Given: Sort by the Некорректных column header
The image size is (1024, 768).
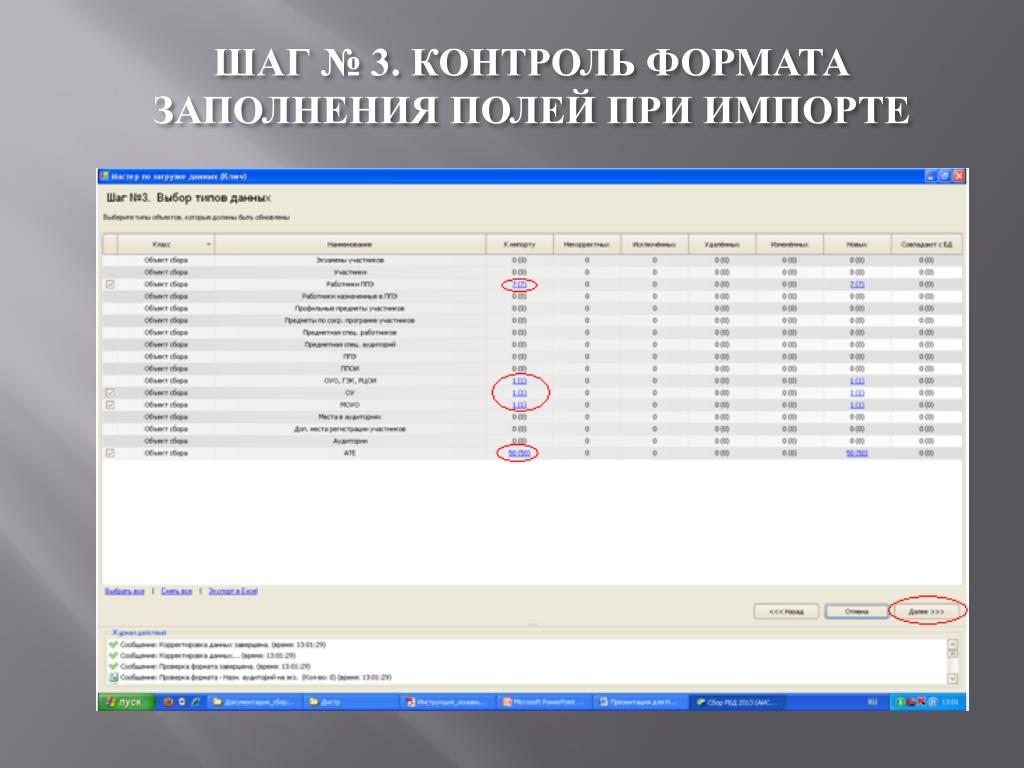Looking at the screenshot, I should [587, 244].
